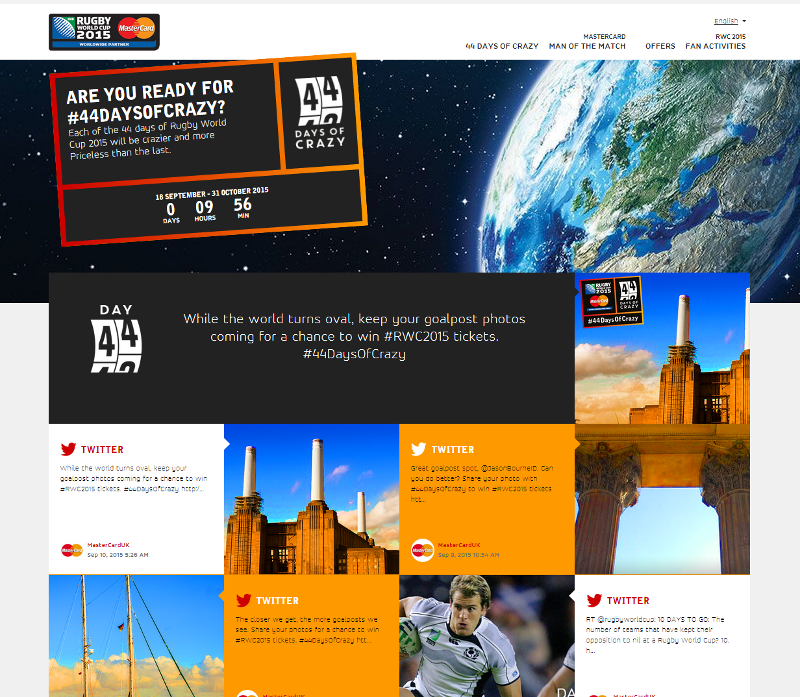Click the Rugby World Cup 2015 MasterCard logo
800x697 pixels.
(104, 32)
